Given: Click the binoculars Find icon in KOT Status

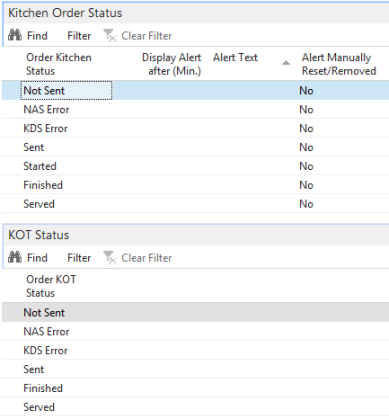Looking at the screenshot, I should tap(15, 257).
